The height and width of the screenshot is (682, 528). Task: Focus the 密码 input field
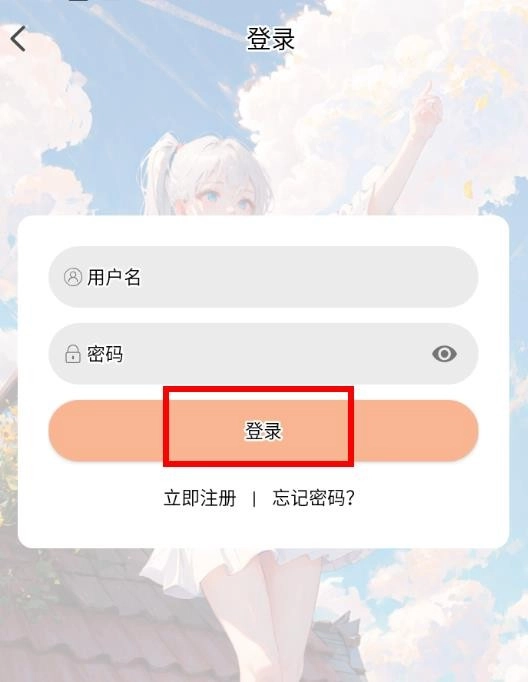[x=264, y=354]
